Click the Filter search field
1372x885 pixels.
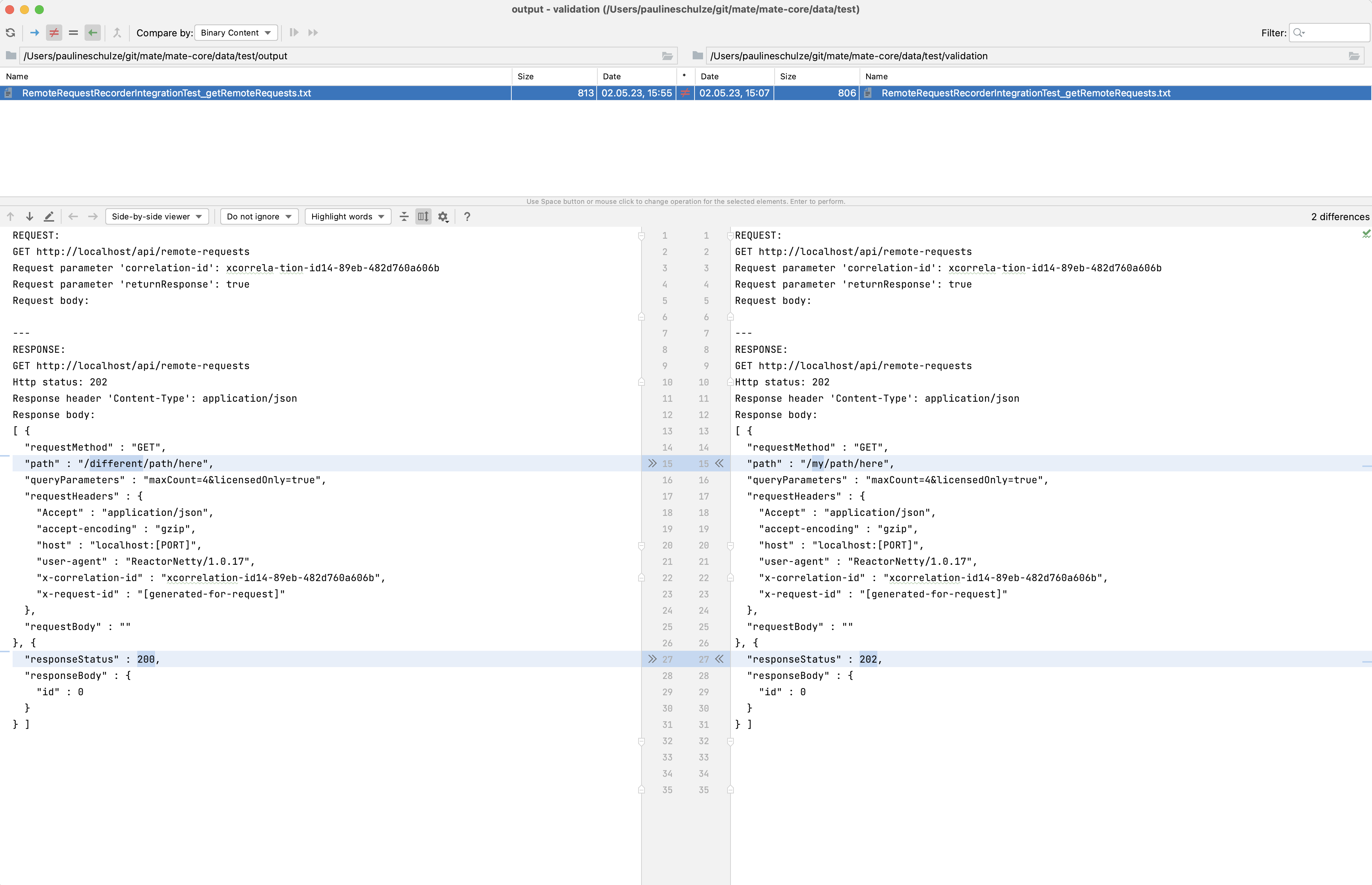pos(1328,33)
